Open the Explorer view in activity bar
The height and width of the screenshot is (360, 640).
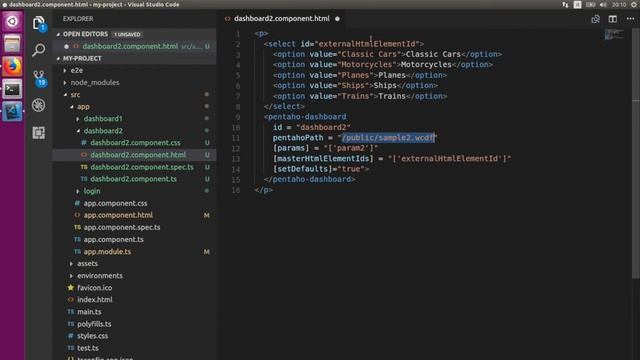point(39,23)
